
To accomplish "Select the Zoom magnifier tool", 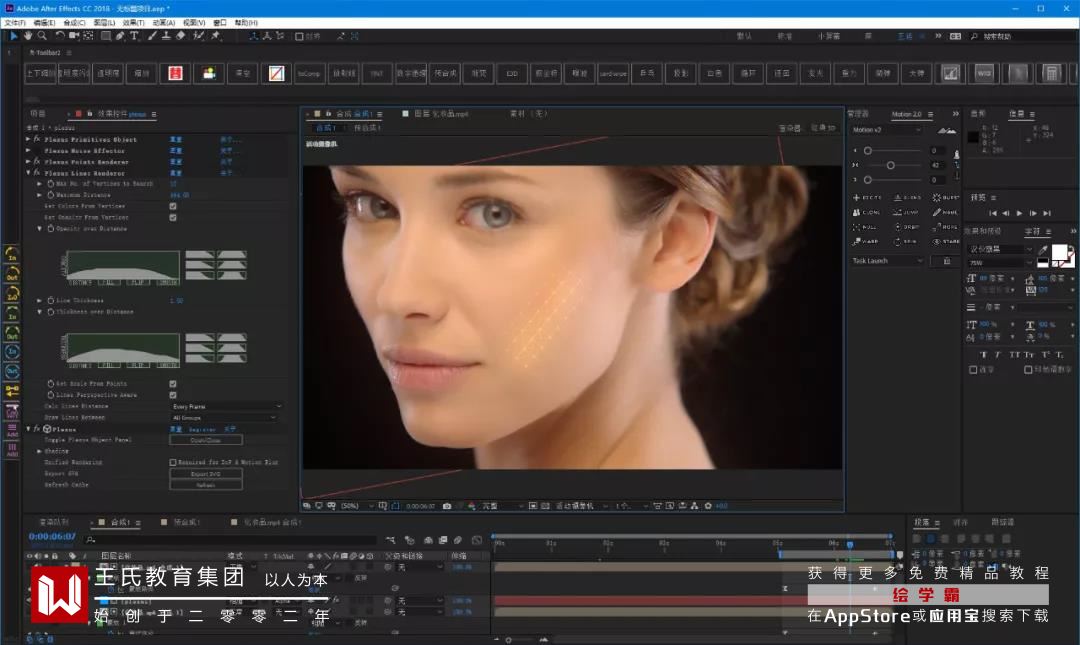I will (44, 36).
